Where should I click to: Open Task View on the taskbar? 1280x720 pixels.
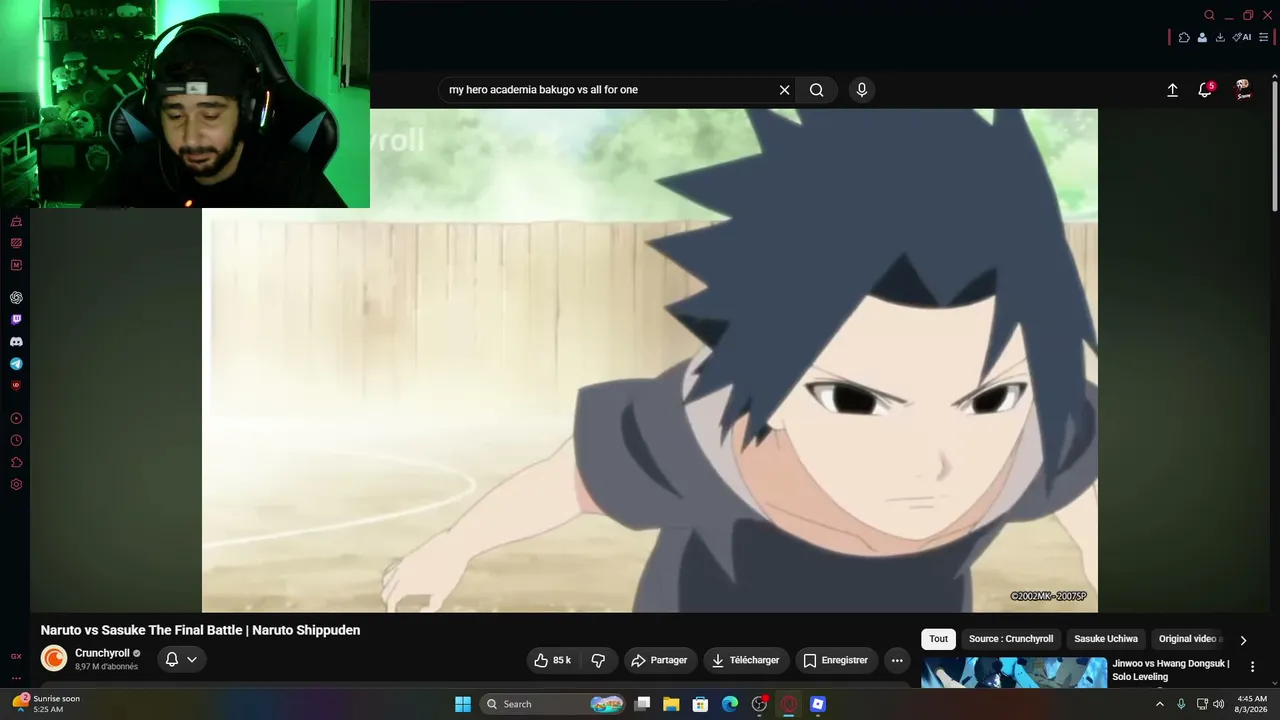(642, 704)
